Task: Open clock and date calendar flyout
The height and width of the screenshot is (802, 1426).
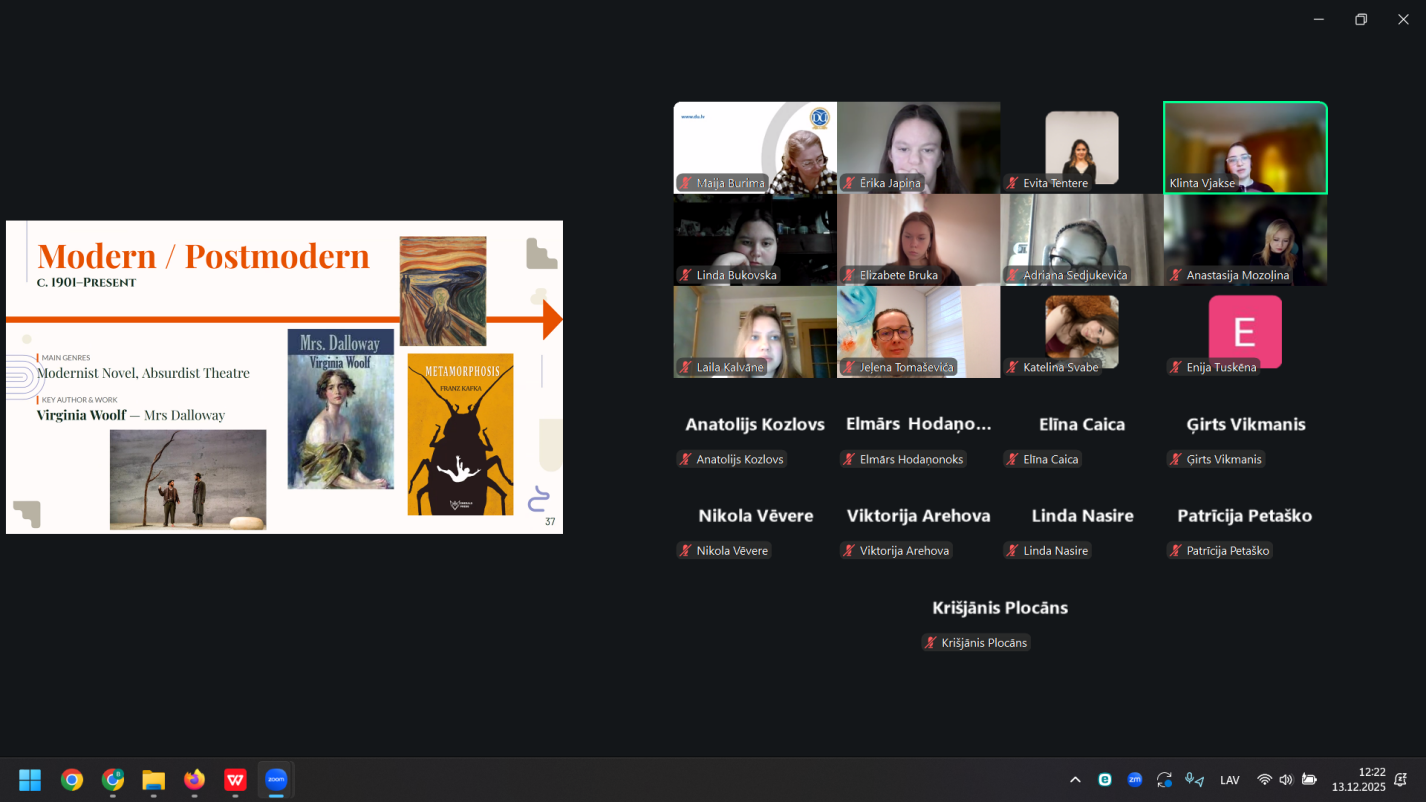Action: 1357,780
